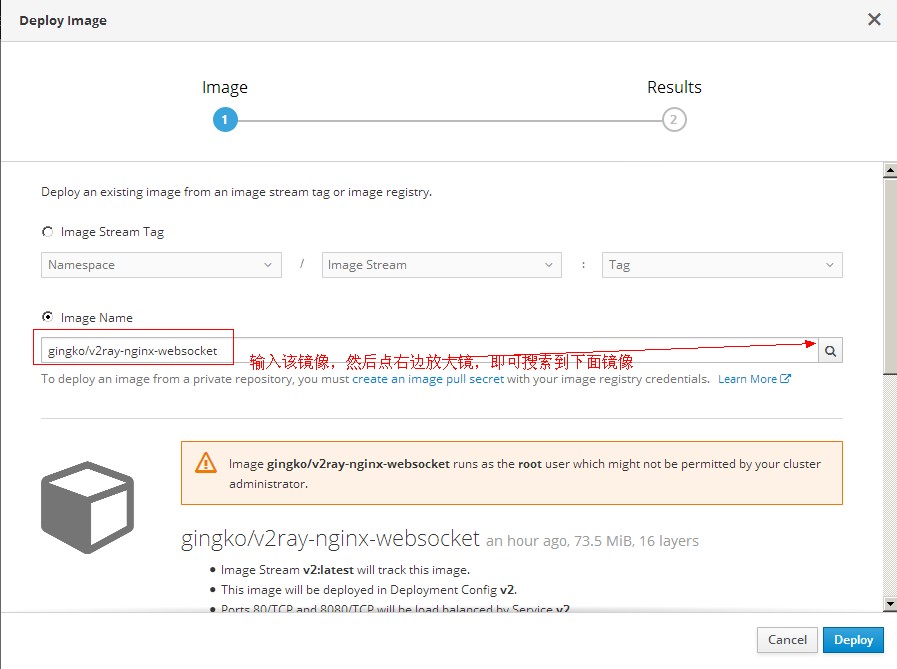Viewport: 897px width, 669px height.
Task: Click the scrollbar down arrow
Action: [x=890, y=604]
